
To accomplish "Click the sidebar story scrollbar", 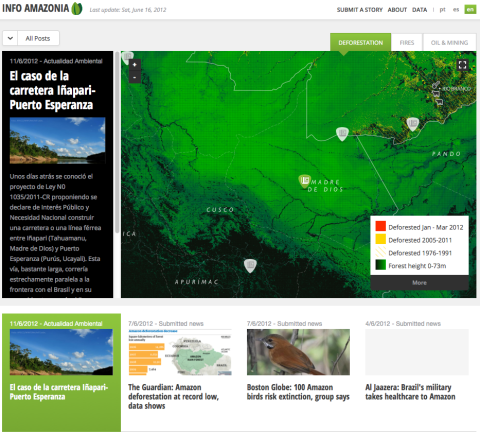I will pyautogui.click(x=117, y=143).
